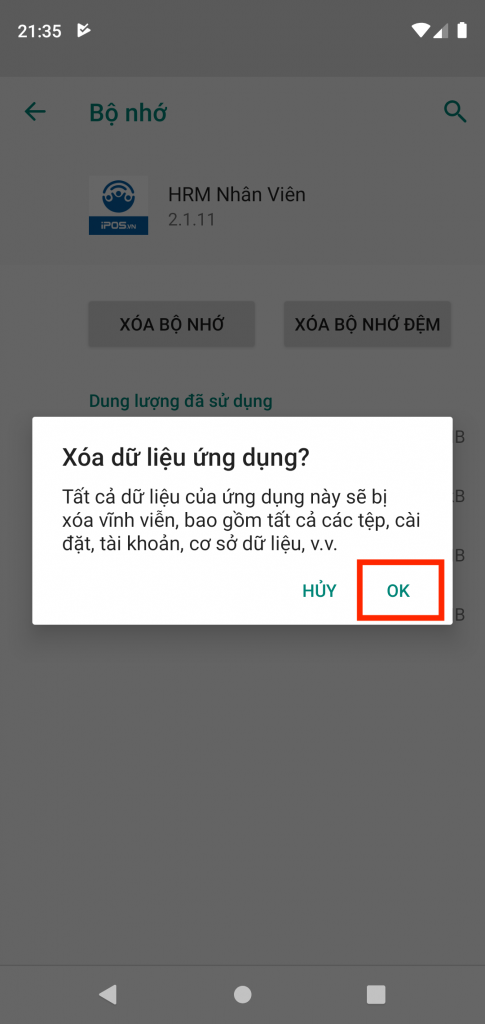The image size is (485, 1024).
Task: Tap the version number 2.1.11
Action: click(192, 220)
